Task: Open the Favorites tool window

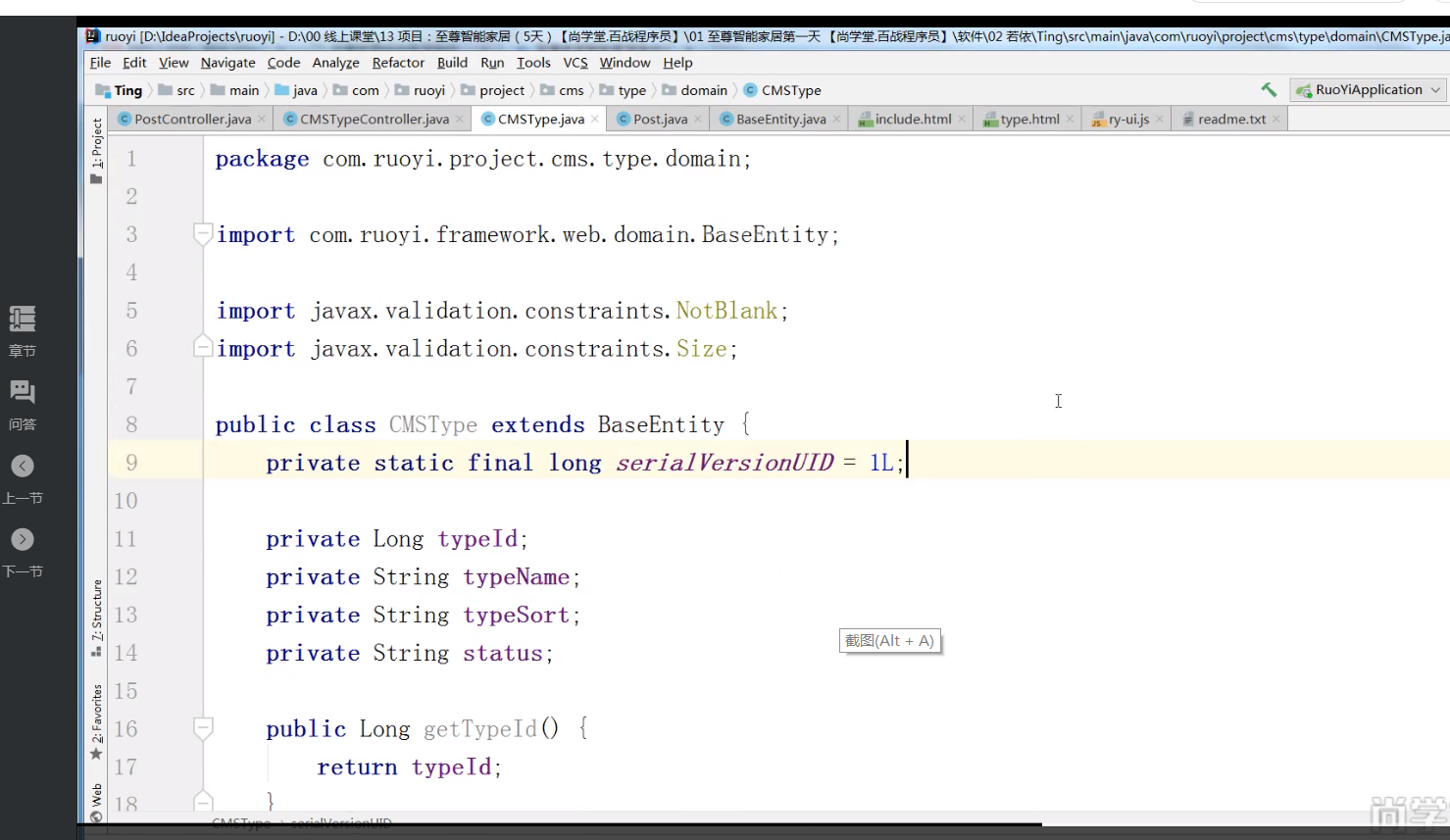Action: click(96, 722)
